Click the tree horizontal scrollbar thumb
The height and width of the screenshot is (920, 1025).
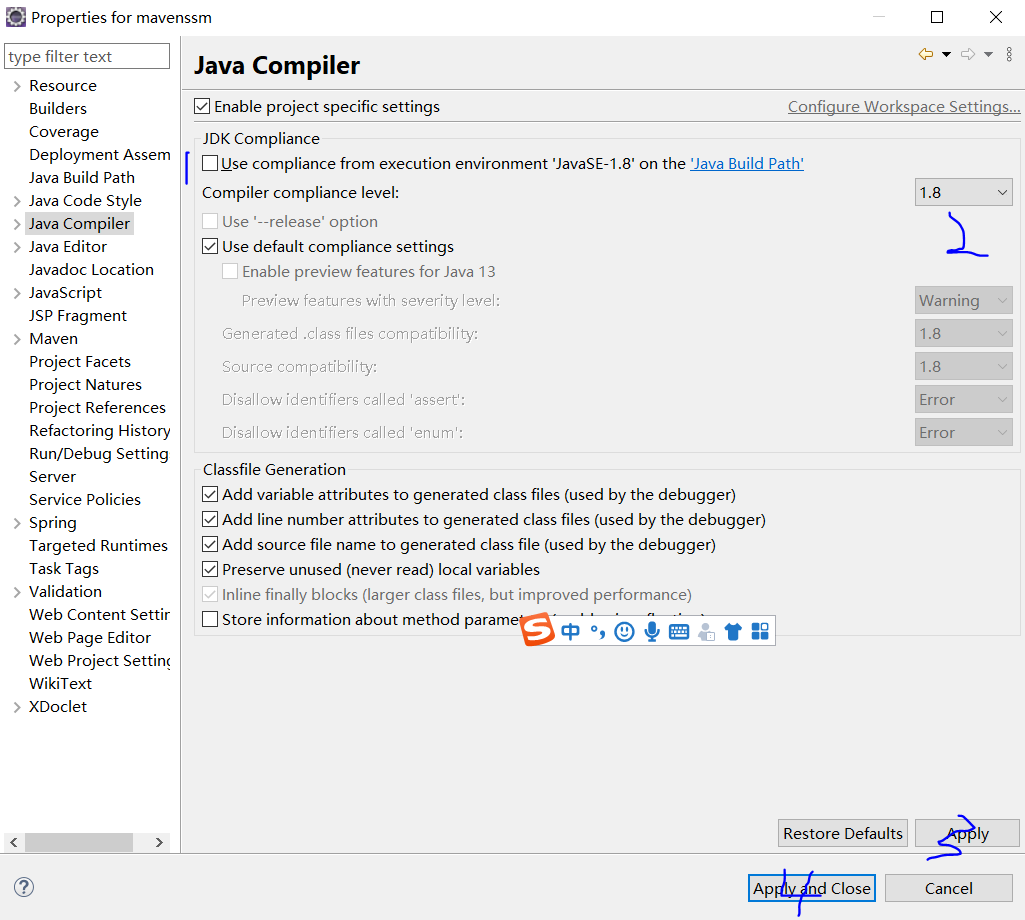(x=78, y=842)
